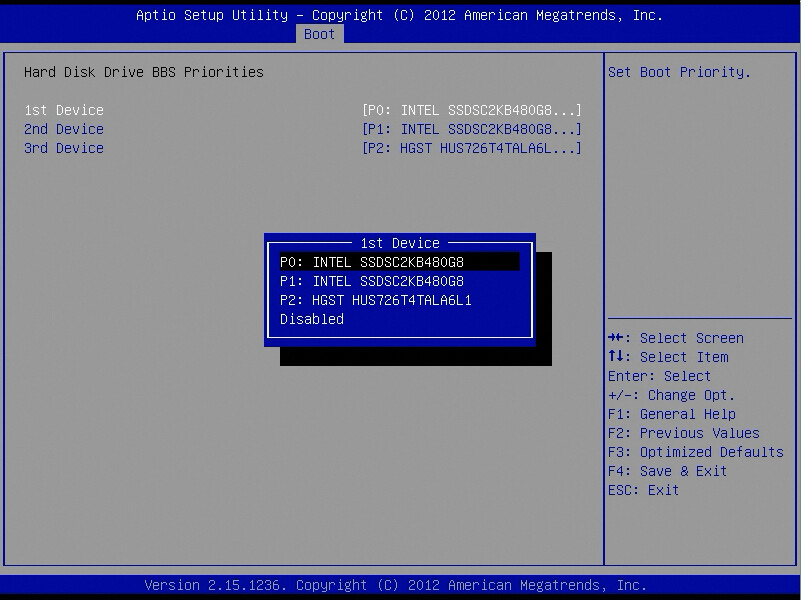Open the 3rd Device P2 HGST value
The width and height of the screenshot is (801, 600).
(x=472, y=148)
